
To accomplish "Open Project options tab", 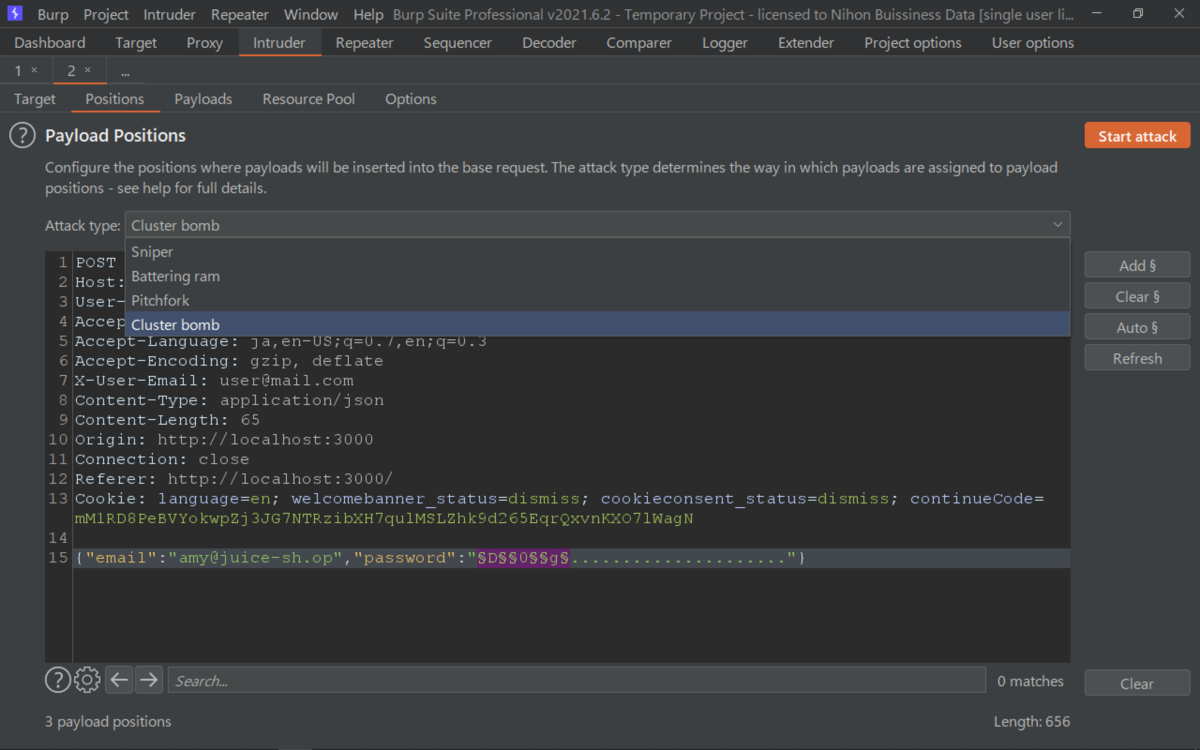I will [x=913, y=43].
